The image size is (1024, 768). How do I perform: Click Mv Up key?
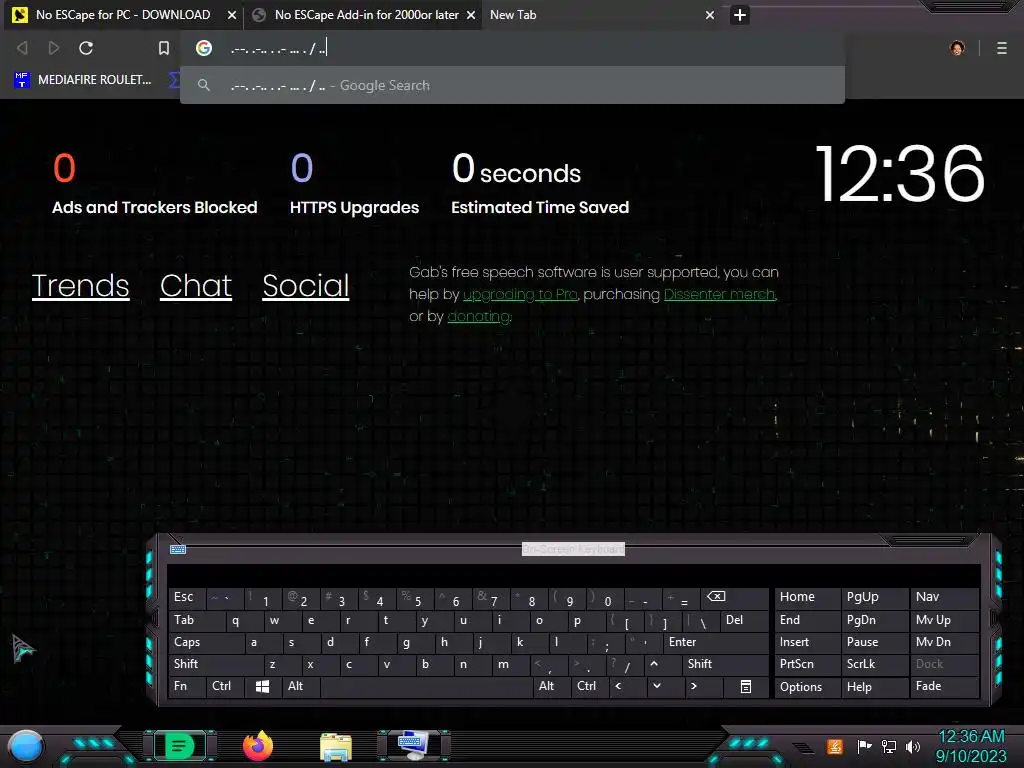click(x=944, y=620)
